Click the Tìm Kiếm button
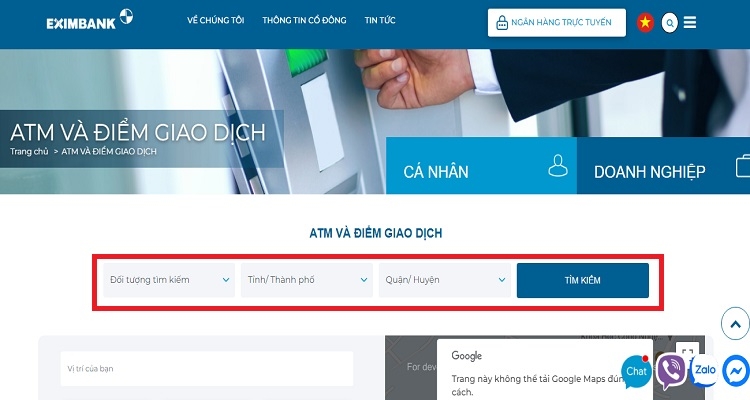Viewport: 750px width, 400px height. click(x=583, y=280)
